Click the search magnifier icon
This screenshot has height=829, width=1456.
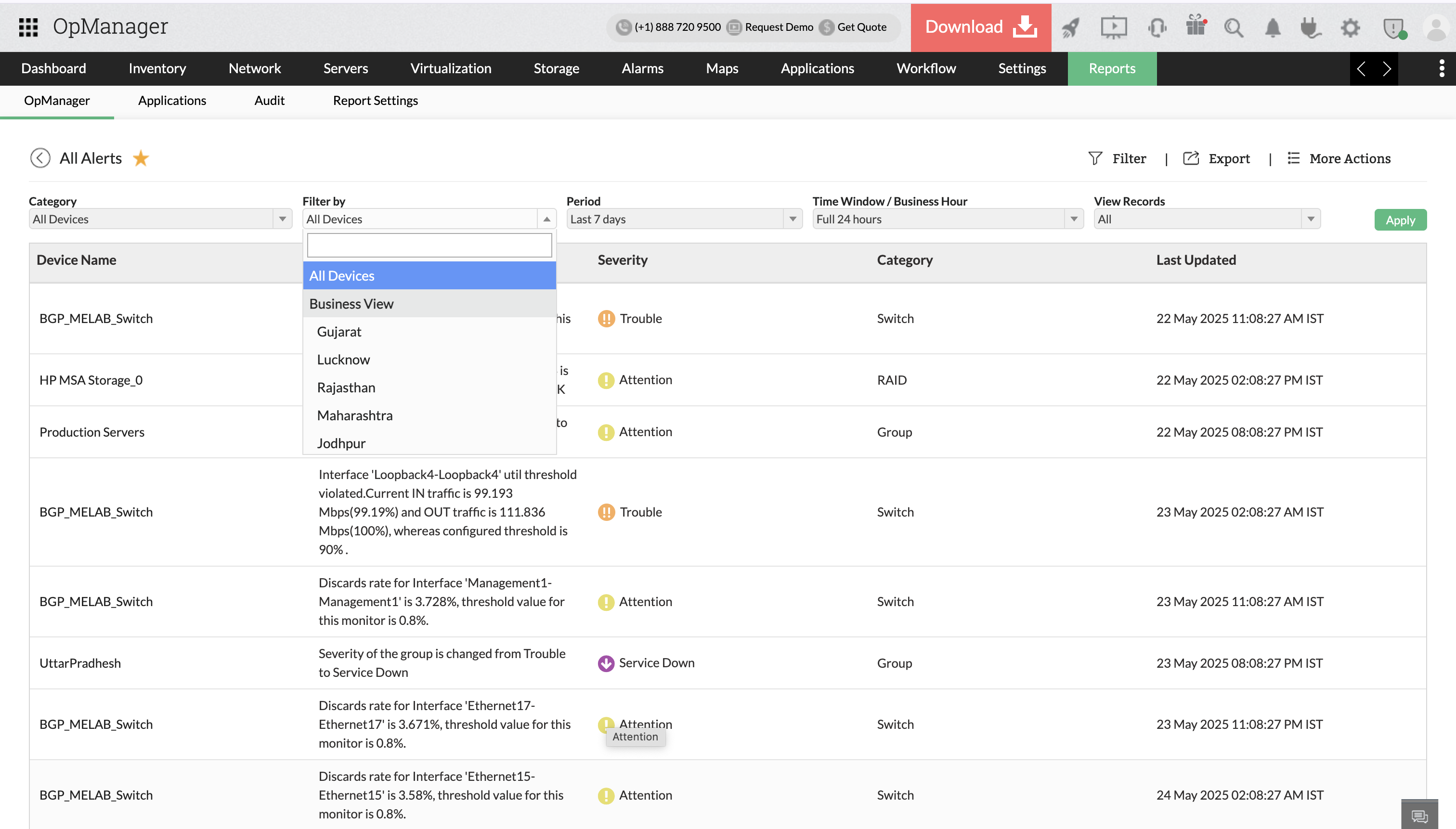tap(1234, 27)
